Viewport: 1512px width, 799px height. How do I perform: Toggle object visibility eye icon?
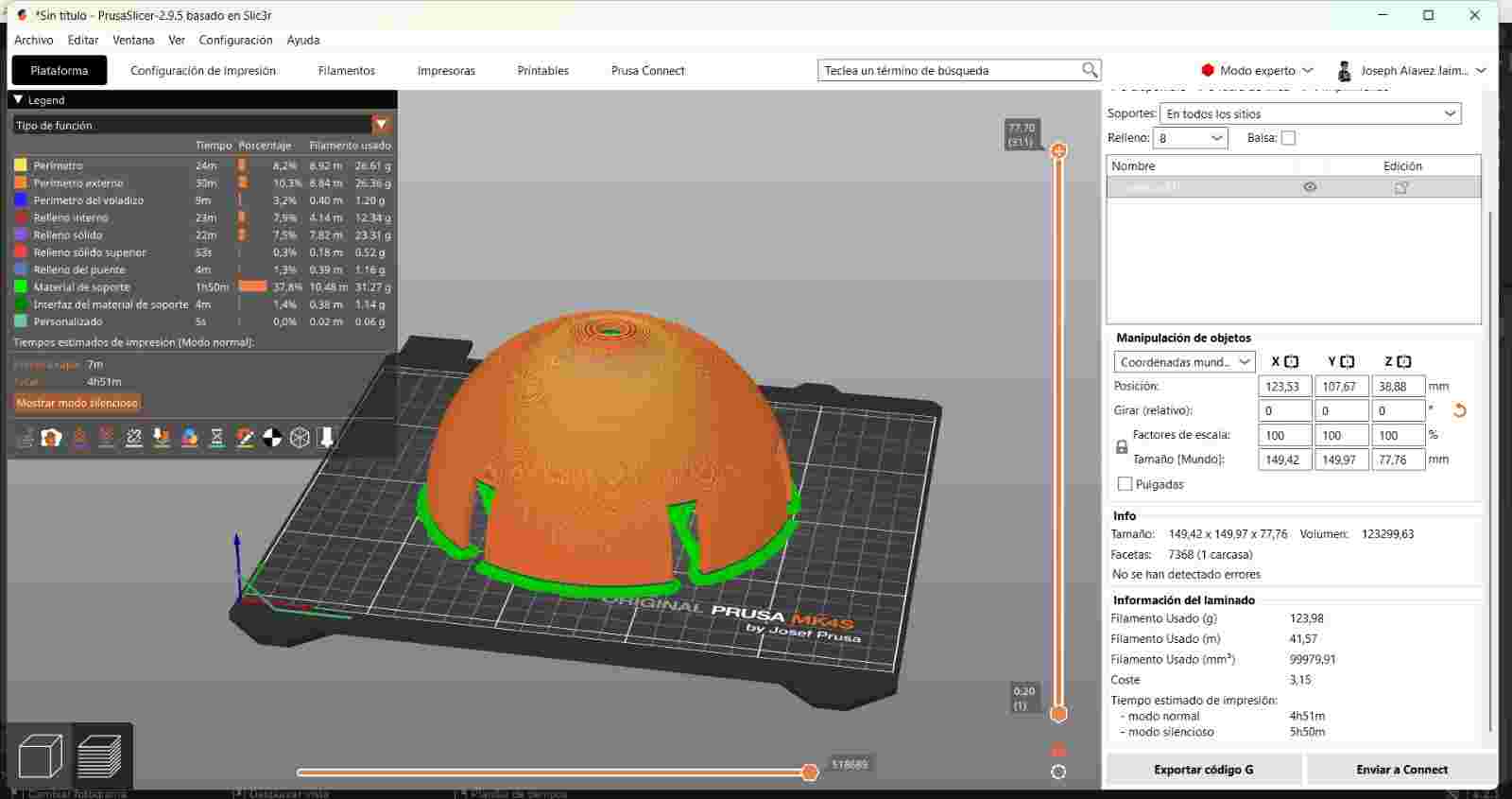[1310, 187]
